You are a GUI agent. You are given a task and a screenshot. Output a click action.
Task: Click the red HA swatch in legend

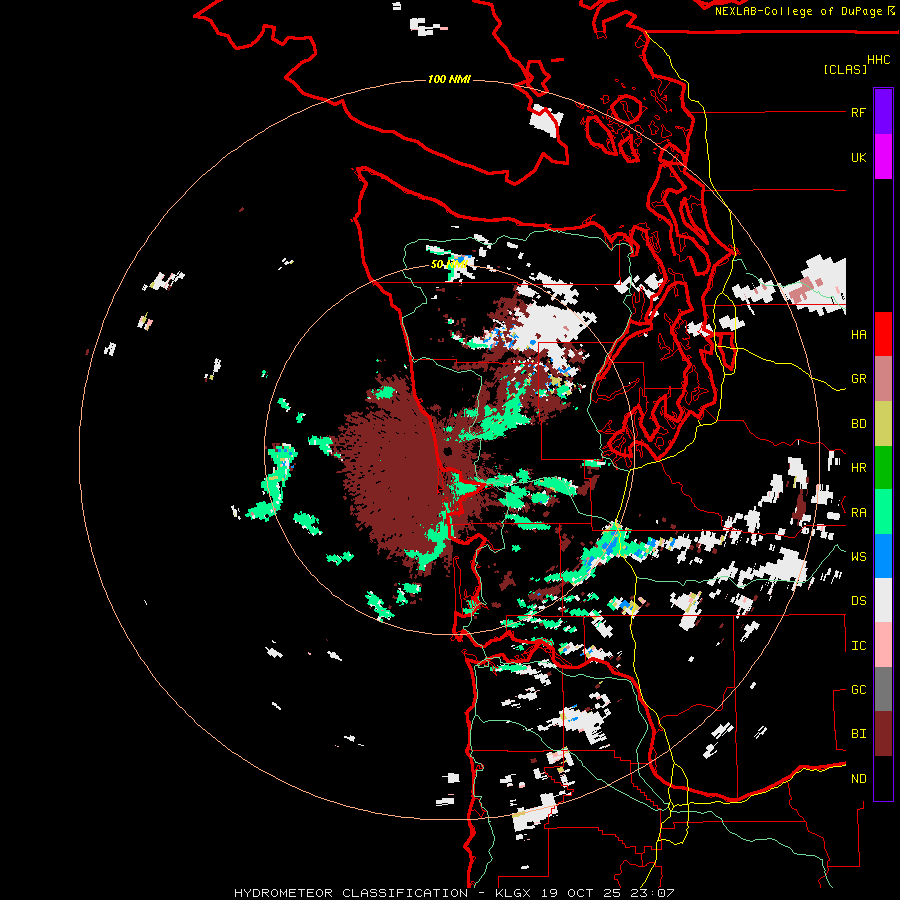(883, 334)
